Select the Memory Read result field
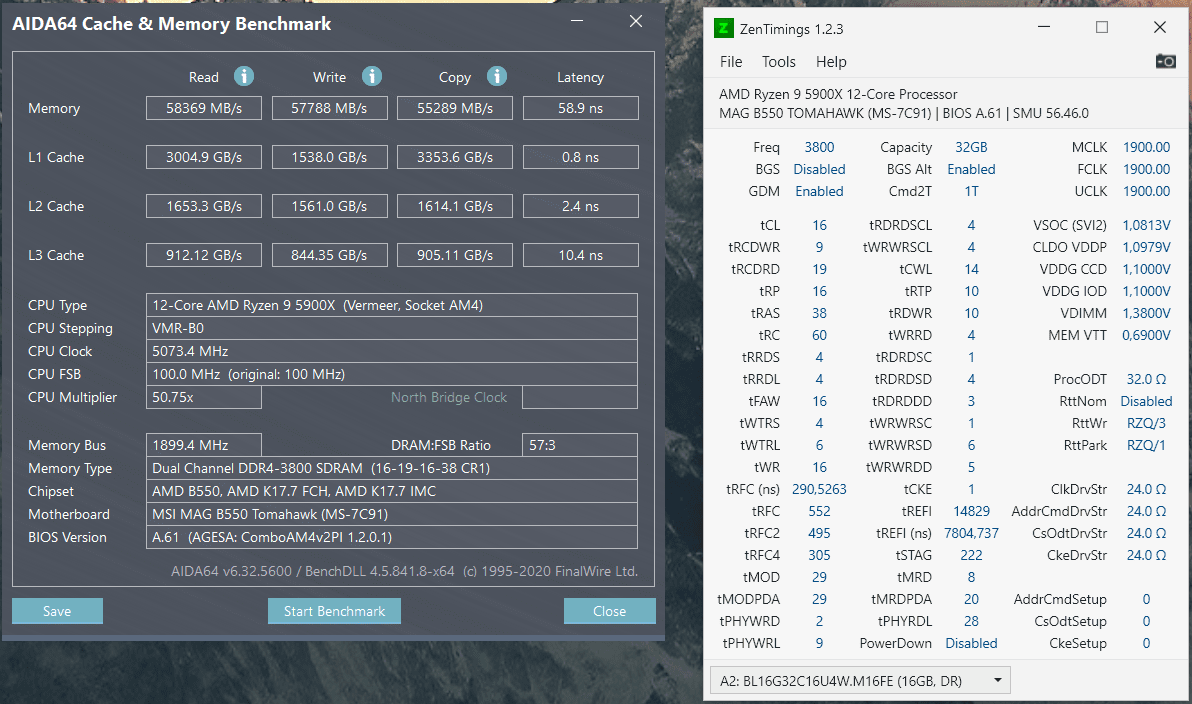This screenshot has height=704, width=1192. tap(204, 108)
